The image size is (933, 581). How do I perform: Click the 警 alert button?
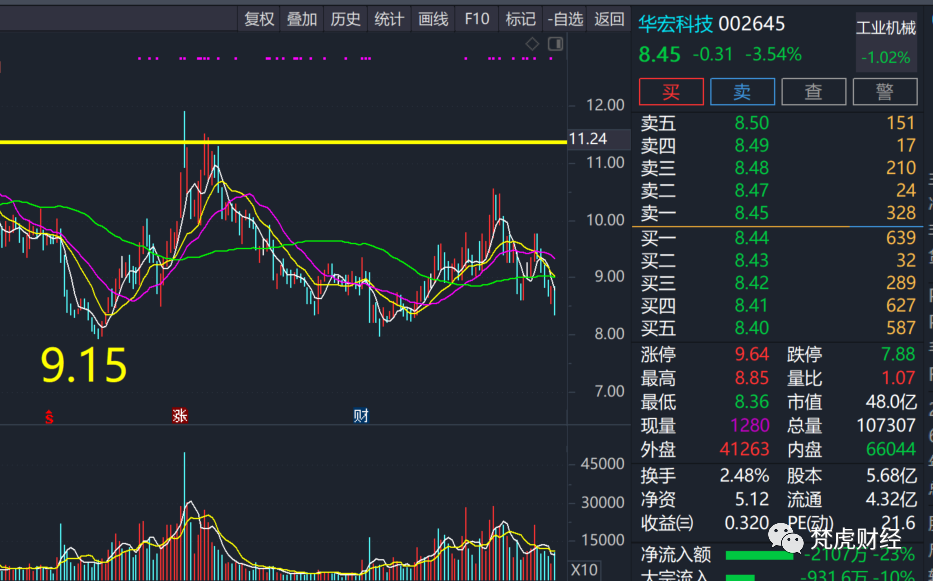[885, 92]
